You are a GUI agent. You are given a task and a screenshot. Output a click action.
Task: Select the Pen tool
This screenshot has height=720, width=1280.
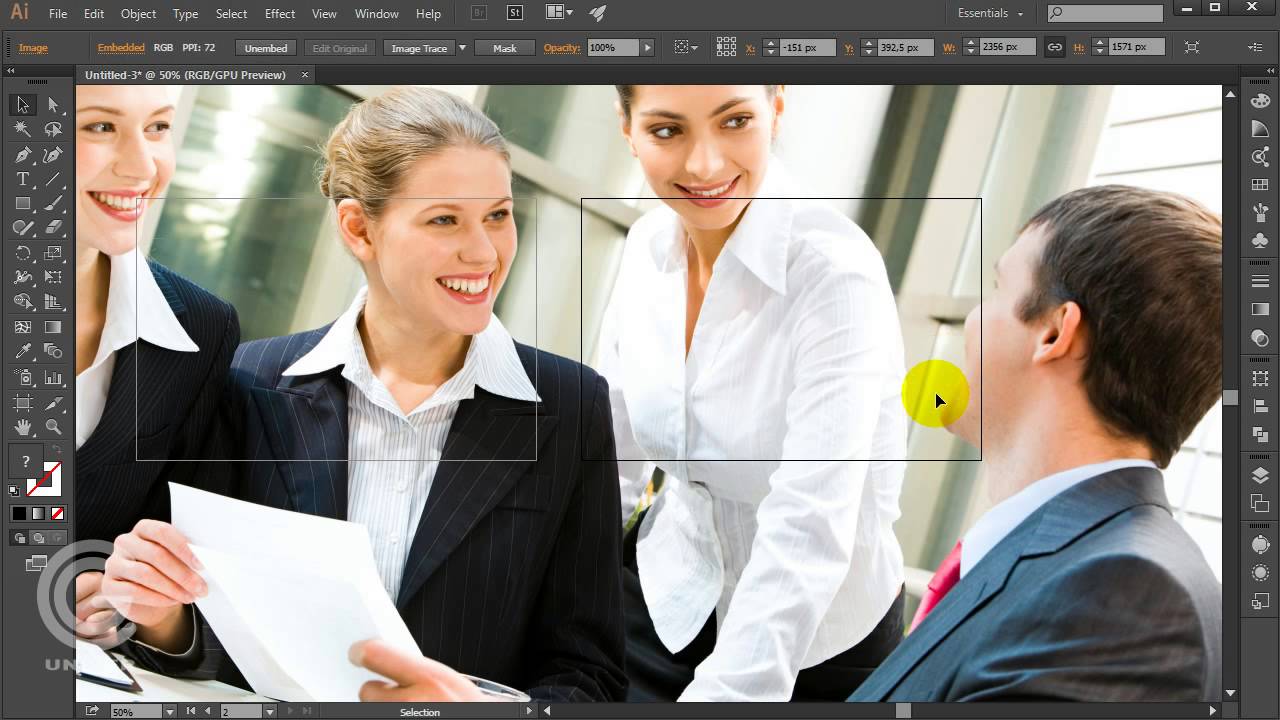coord(23,155)
